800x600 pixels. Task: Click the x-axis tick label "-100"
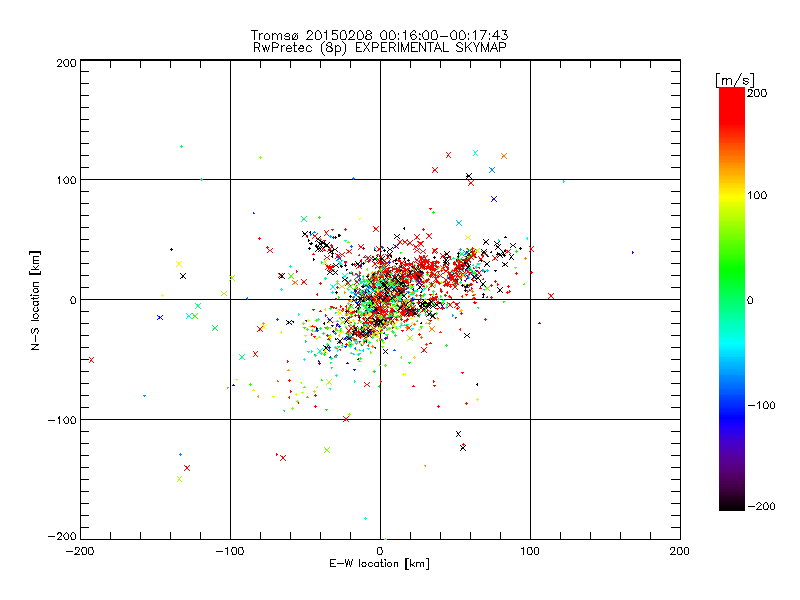(230, 551)
